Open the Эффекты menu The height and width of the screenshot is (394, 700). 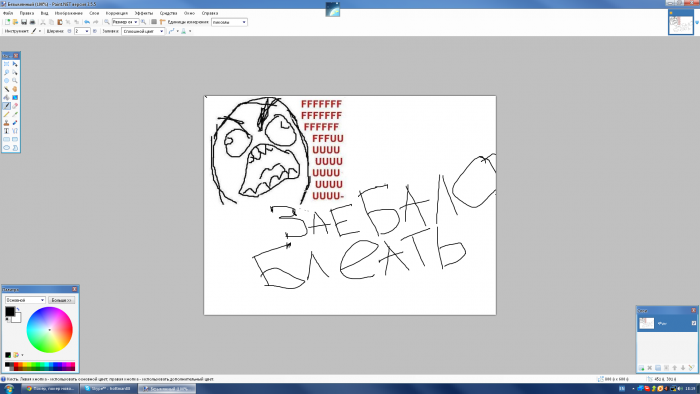click(143, 13)
